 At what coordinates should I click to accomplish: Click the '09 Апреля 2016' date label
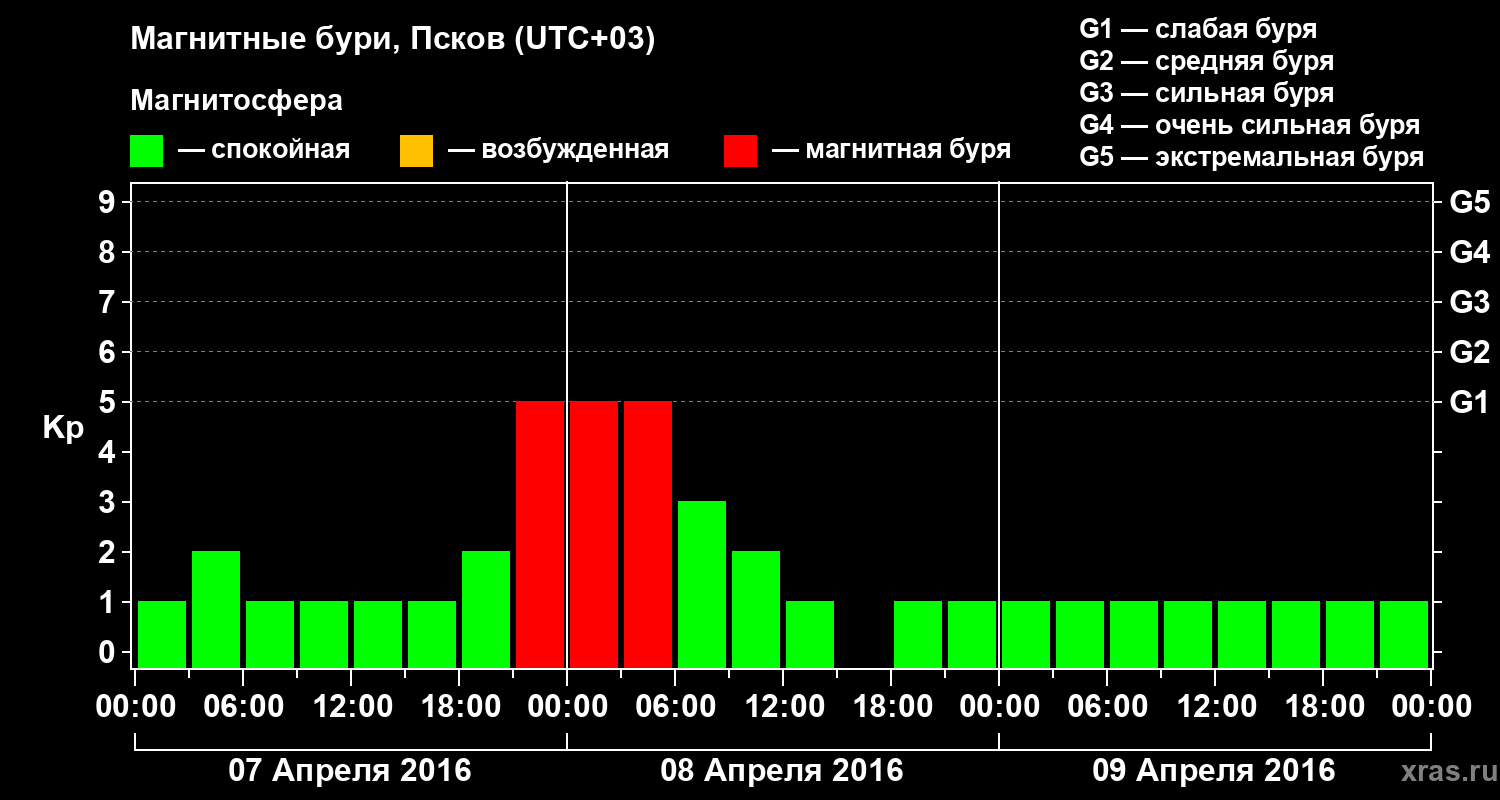1214,771
